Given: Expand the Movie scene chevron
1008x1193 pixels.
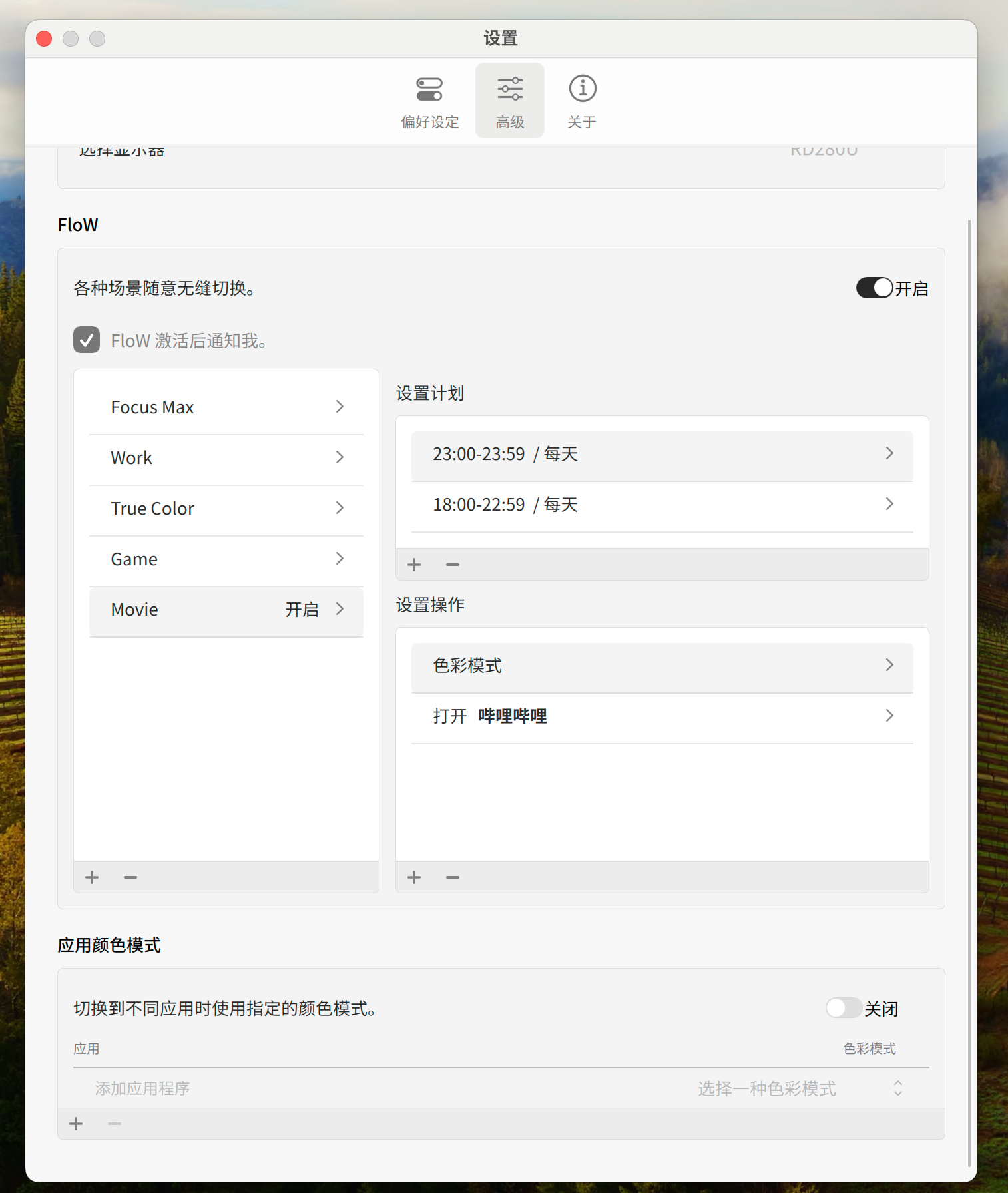Looking at the screenshot, I should click(x=340, y=609).
